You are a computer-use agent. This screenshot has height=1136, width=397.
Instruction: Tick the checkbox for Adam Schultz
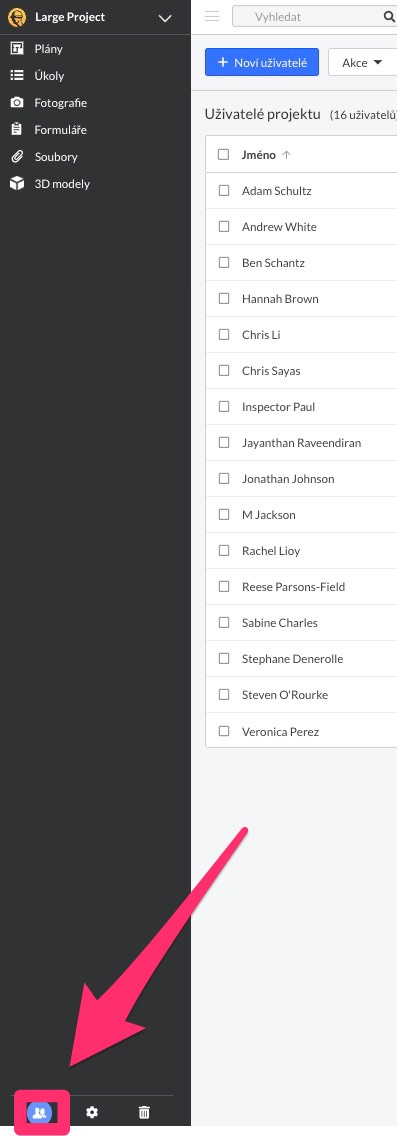[x=224, y=191]
